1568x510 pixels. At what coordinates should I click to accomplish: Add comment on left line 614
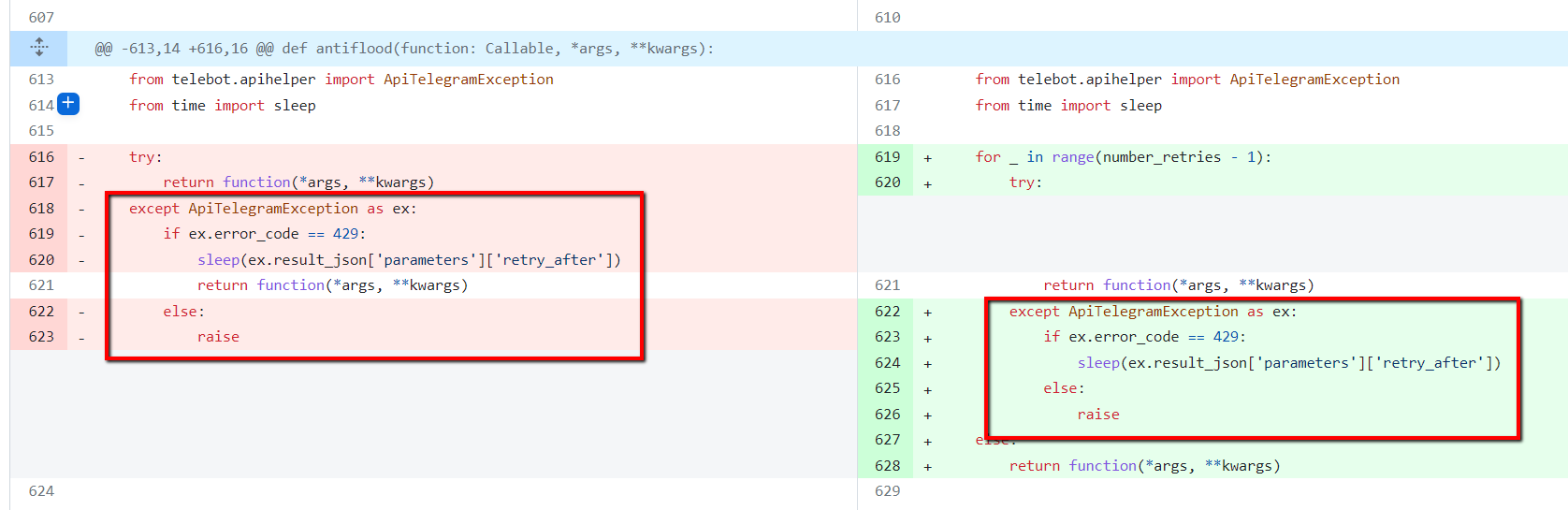point(68,104)
